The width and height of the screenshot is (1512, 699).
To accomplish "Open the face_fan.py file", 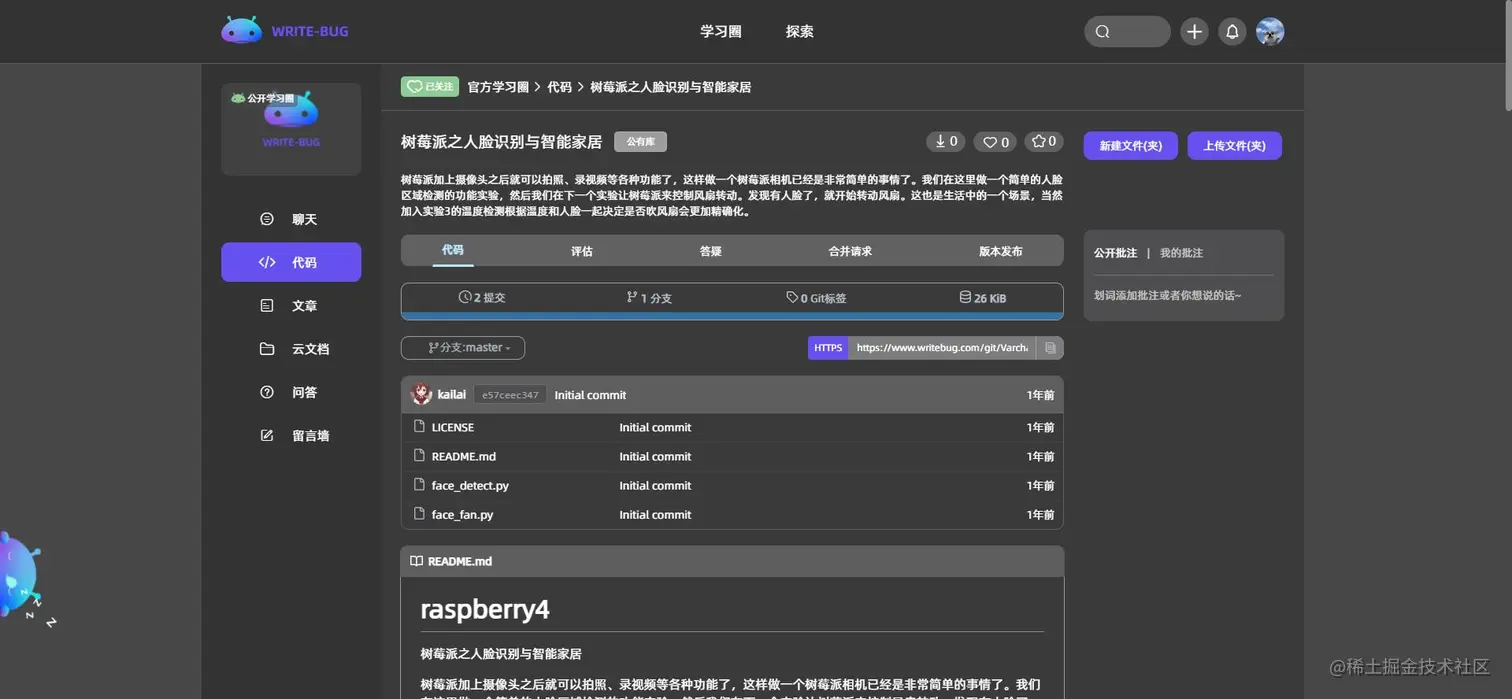I will click(x=462, y=514).
